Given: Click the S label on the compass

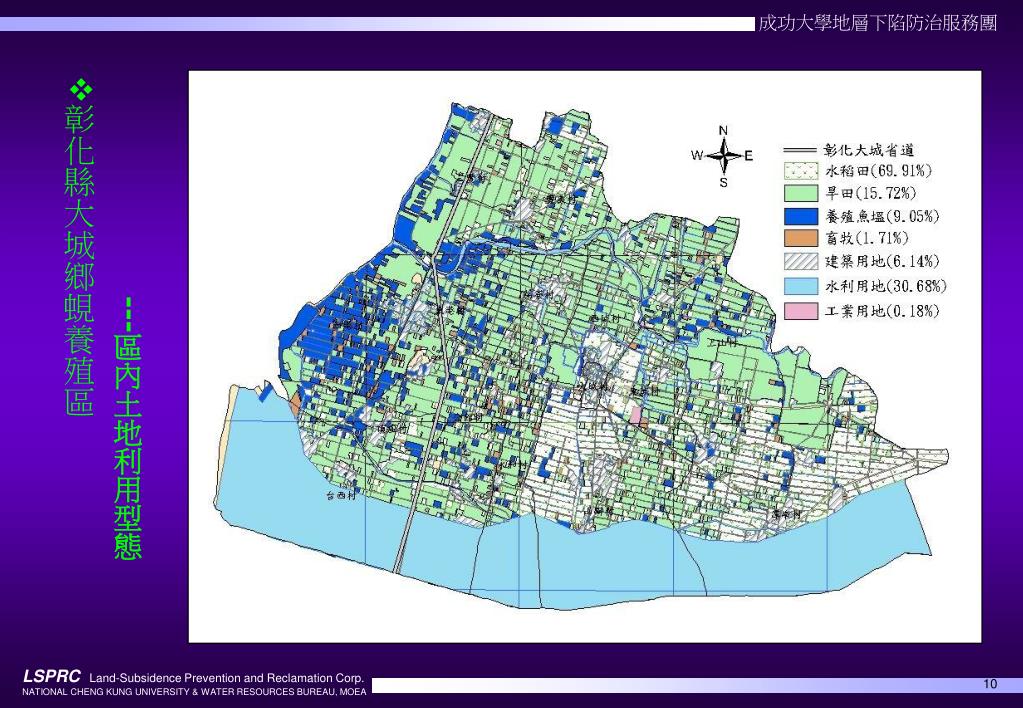Looking at the screenshot, I should click(724, 183).
